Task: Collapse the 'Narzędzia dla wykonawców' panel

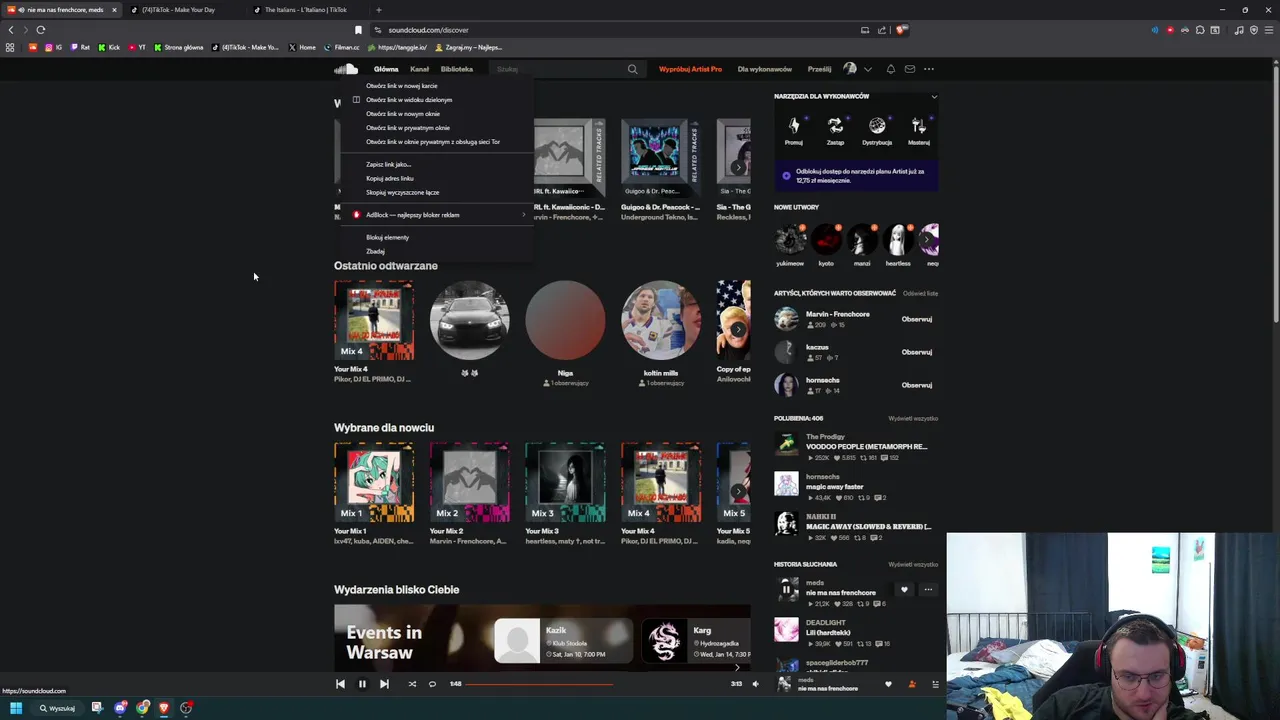Action: [x=934, y=96]
